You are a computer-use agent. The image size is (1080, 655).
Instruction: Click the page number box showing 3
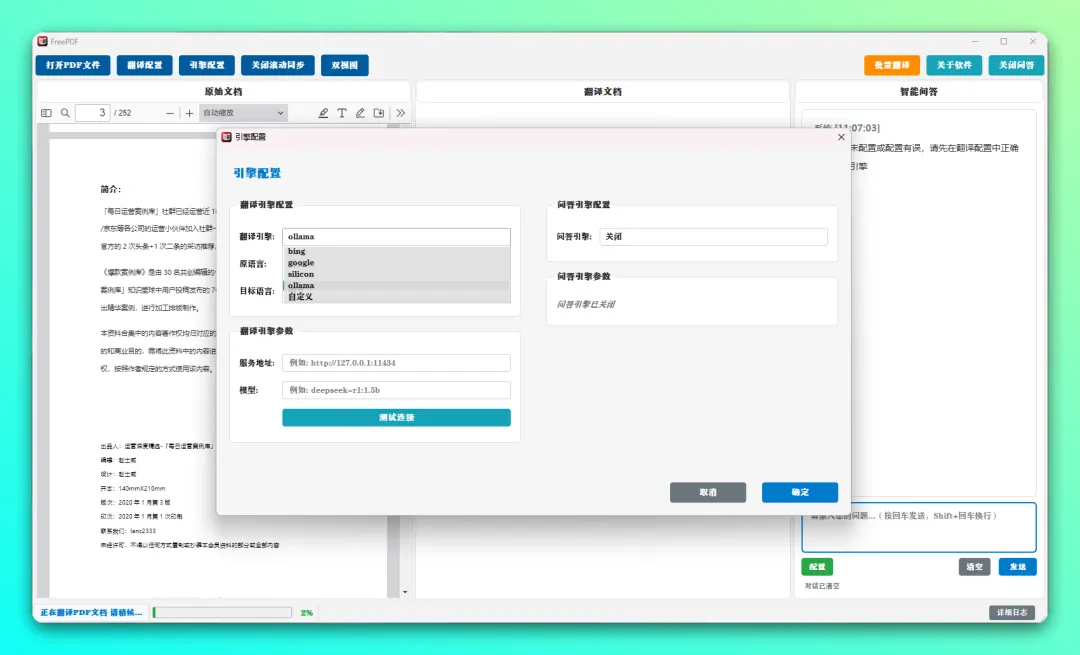(92, 113)
